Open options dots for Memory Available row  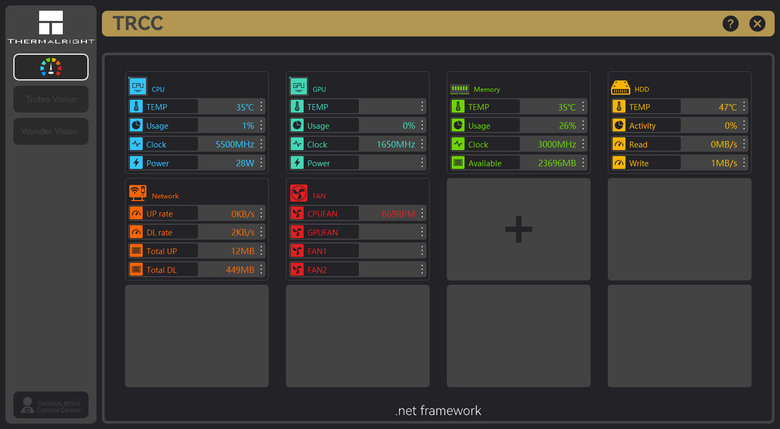(583, 163)
